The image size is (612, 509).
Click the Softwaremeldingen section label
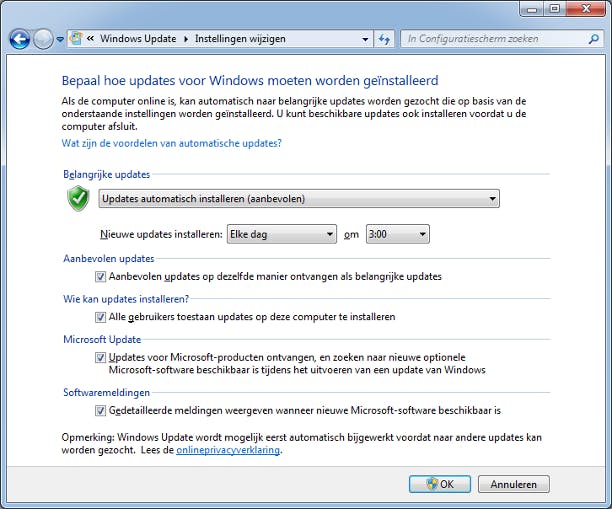pos(107,393)
